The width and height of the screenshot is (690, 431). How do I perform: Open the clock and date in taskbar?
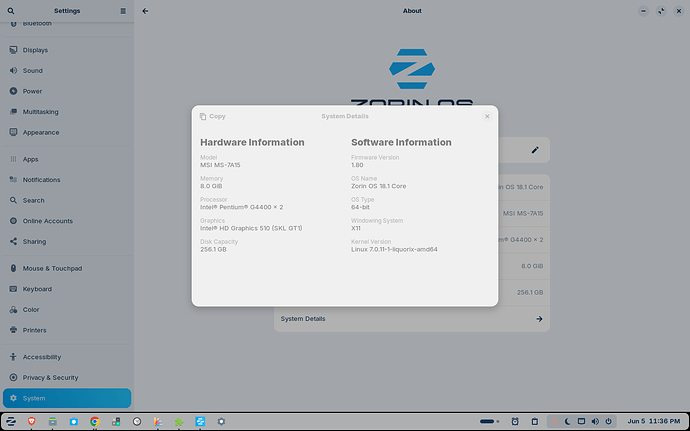[653, 422]
